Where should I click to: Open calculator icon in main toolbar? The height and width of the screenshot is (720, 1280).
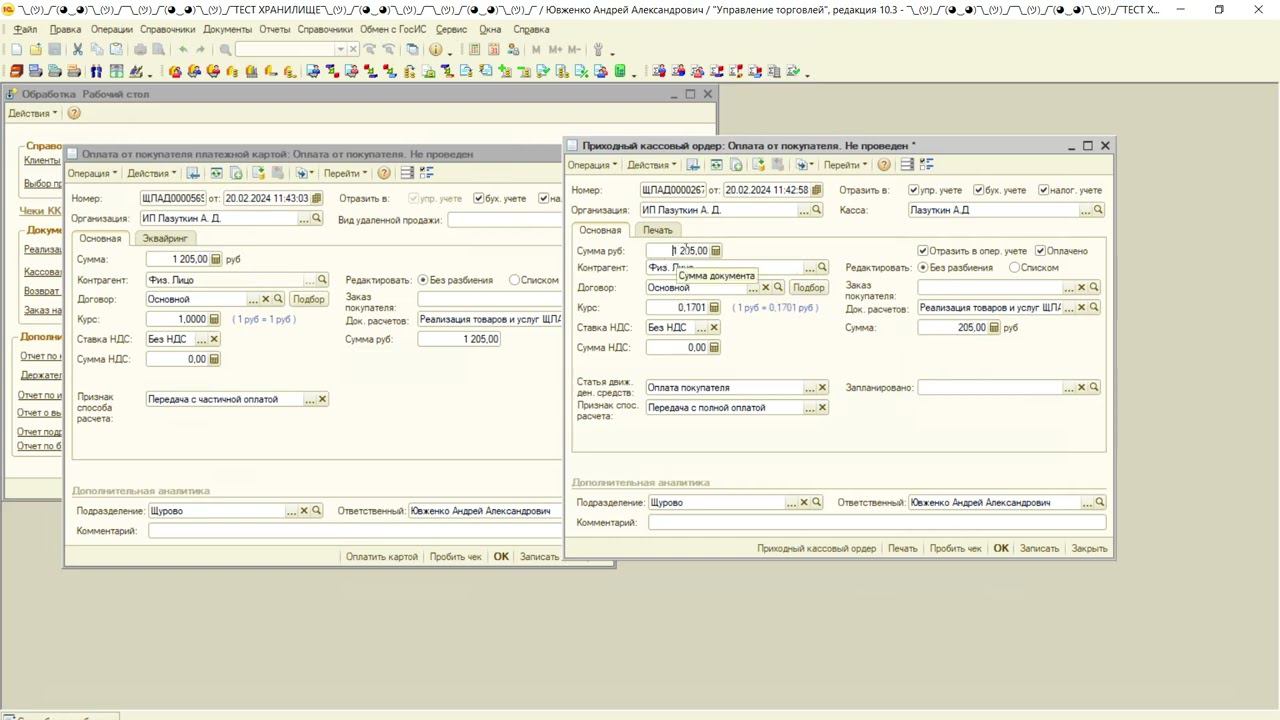point(474,49)
